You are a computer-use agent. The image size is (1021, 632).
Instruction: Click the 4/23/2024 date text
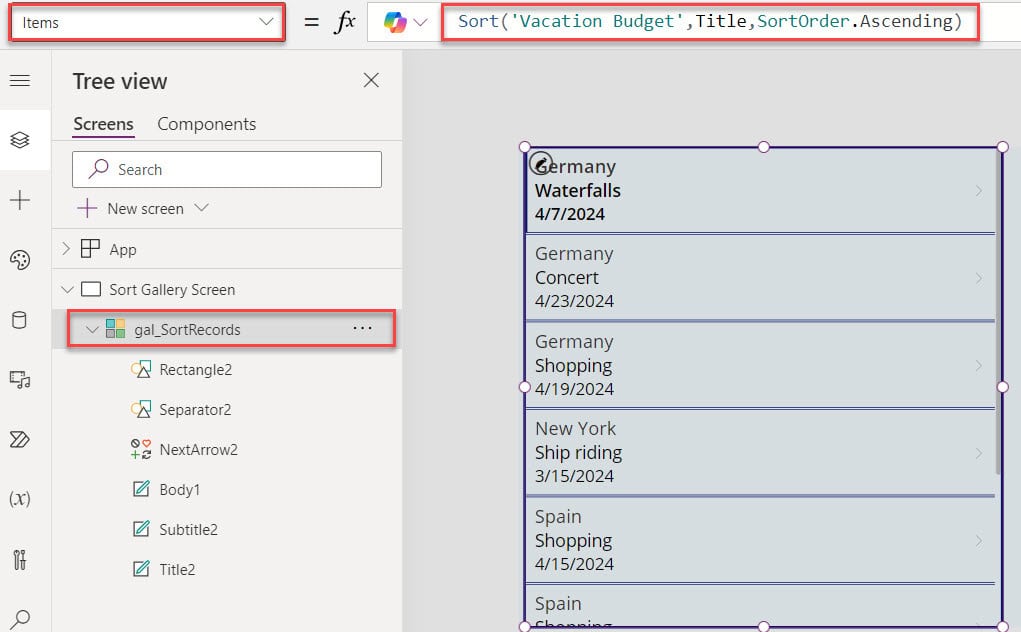[x=574, y=301]
